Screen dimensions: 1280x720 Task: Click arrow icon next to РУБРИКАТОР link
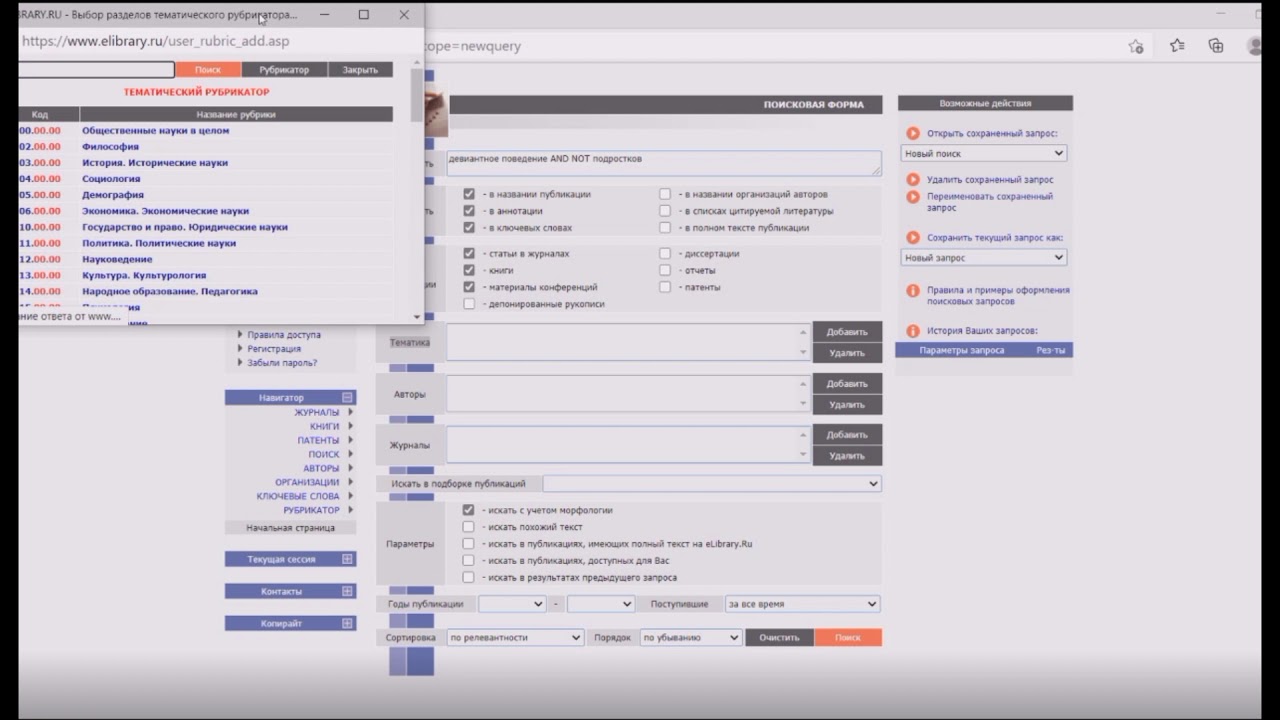pyautogui.click(x=350, y=510)
